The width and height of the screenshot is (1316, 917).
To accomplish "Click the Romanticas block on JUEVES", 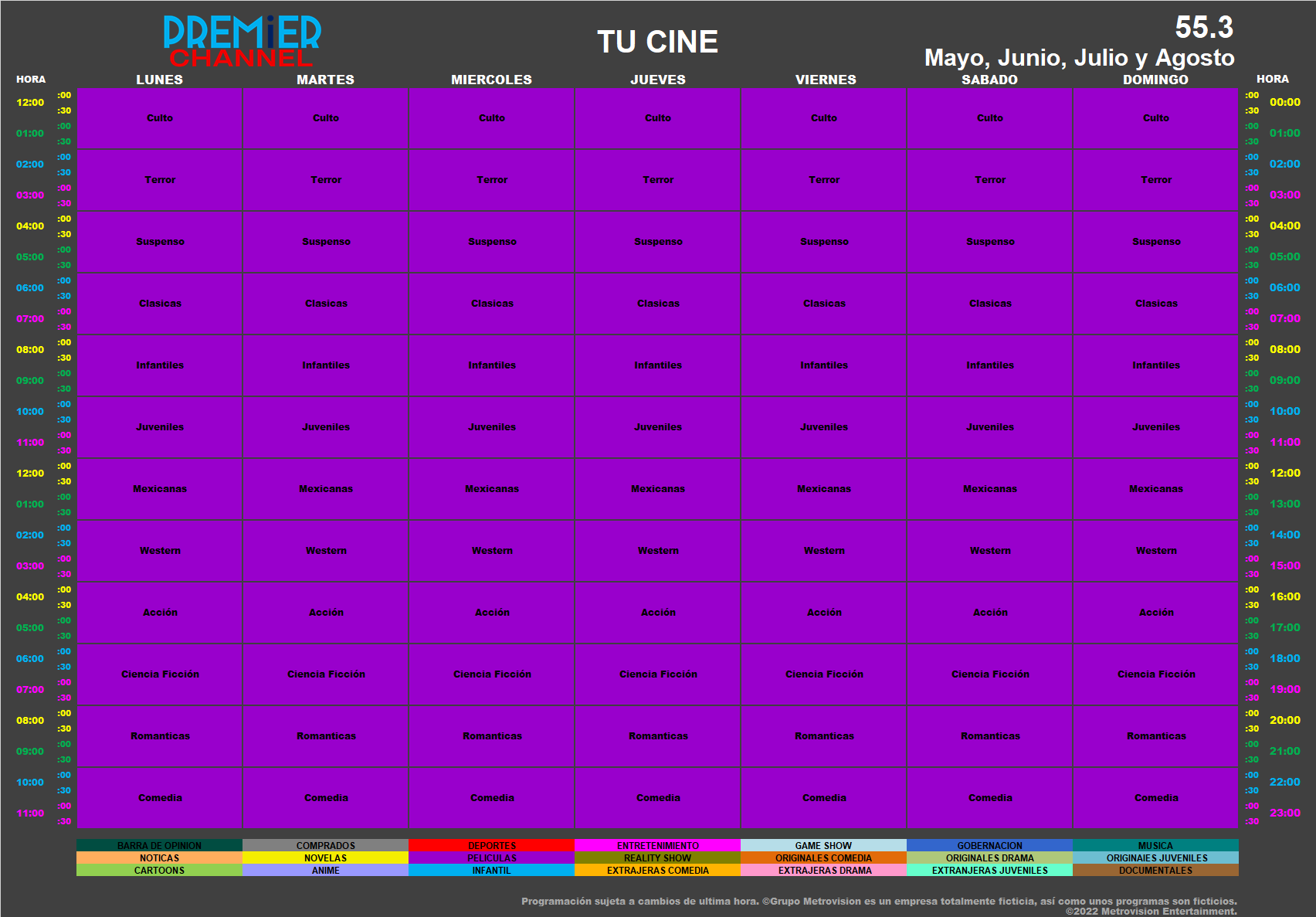I will click(x=658, y=736).
